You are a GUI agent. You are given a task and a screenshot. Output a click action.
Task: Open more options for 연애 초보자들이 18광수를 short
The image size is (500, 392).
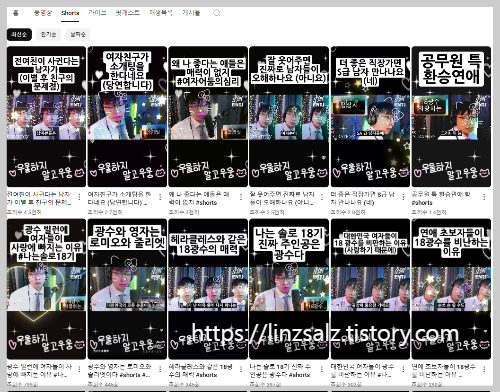coord(484,369)
